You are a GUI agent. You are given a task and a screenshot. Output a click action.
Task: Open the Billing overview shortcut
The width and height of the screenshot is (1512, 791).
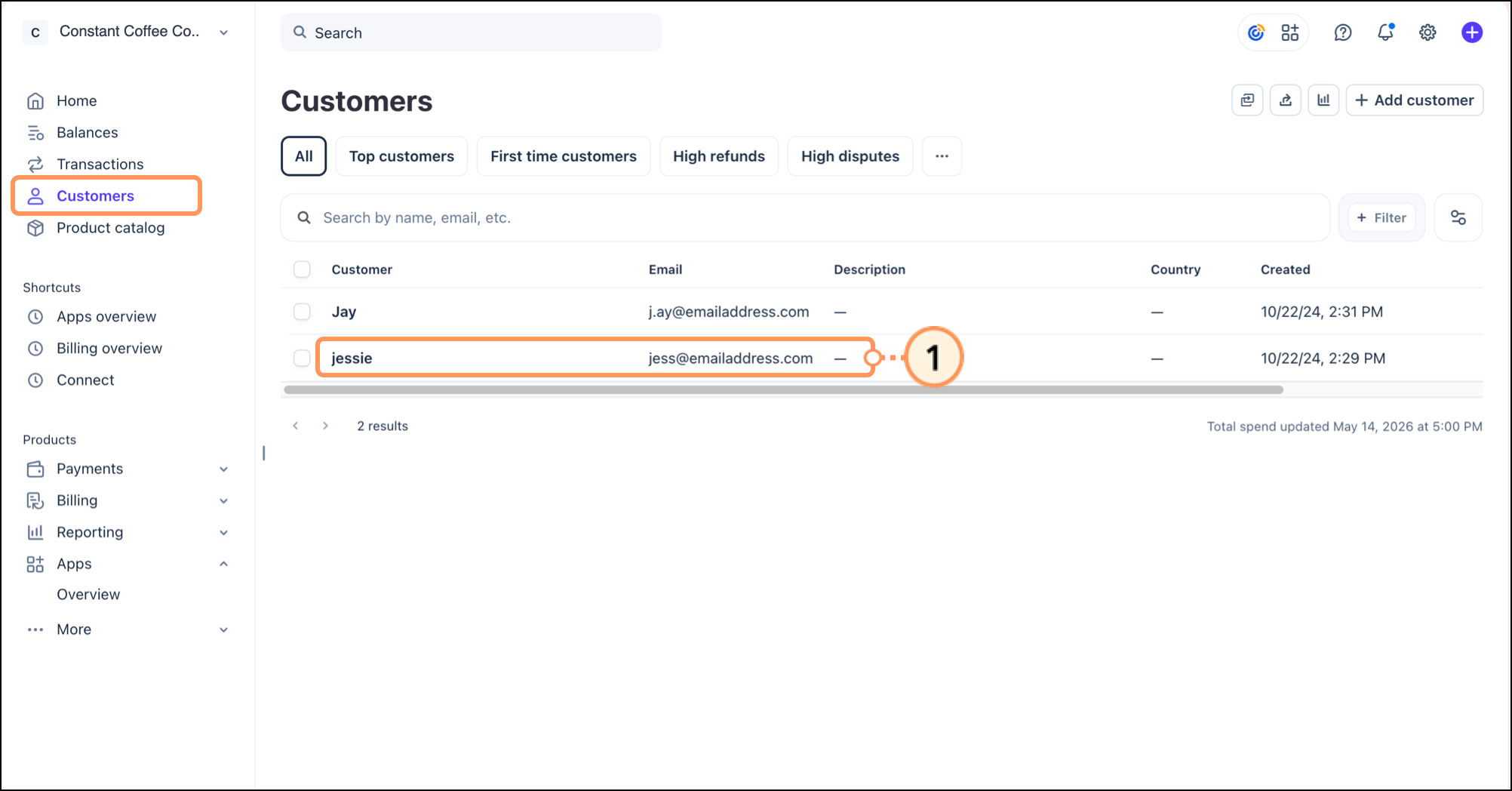coord(109,349)
